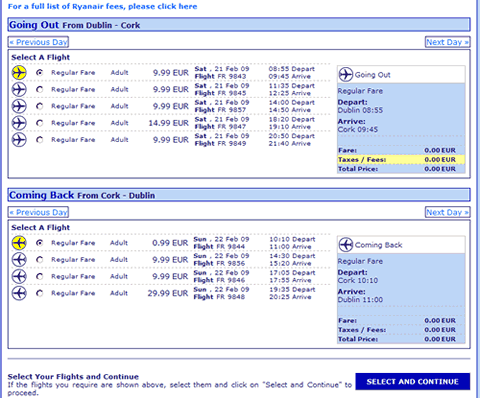Click Flight FR 9849 text
480x398 pixels.
click(x=220, y=144)
